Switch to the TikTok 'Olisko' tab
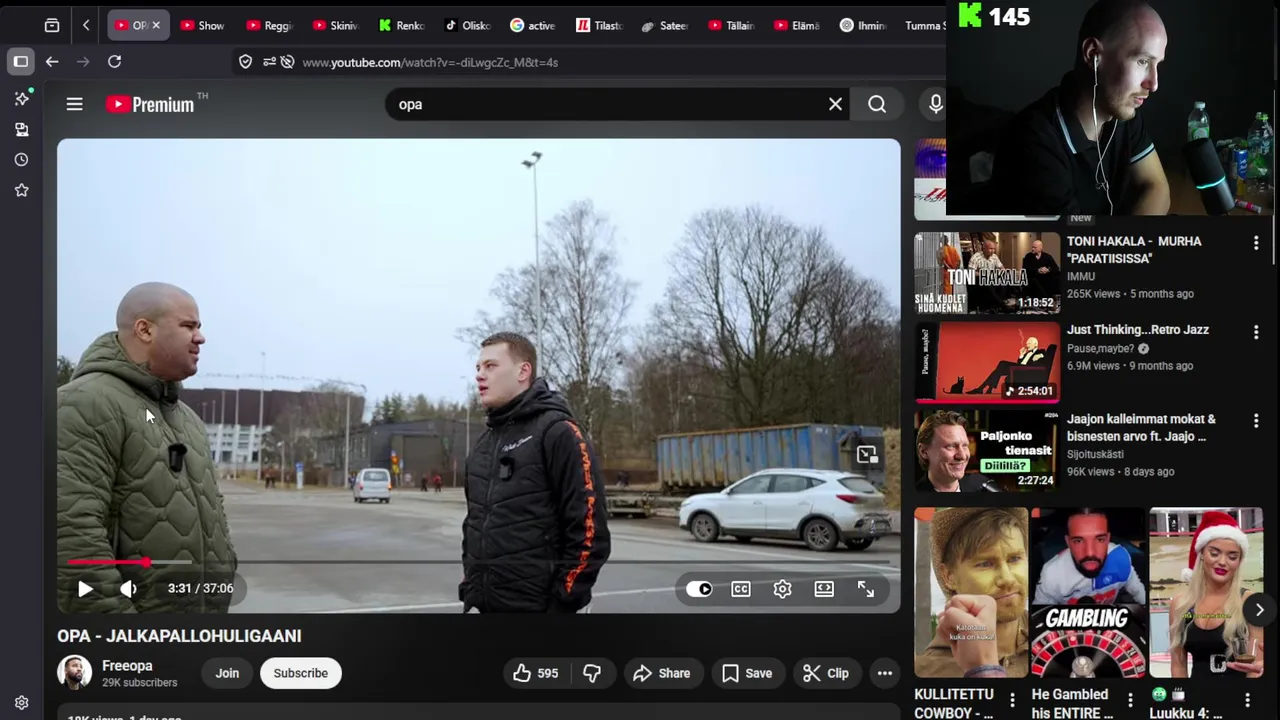The height and width of the screenshot is (720, 1280). tap(467, 25)
